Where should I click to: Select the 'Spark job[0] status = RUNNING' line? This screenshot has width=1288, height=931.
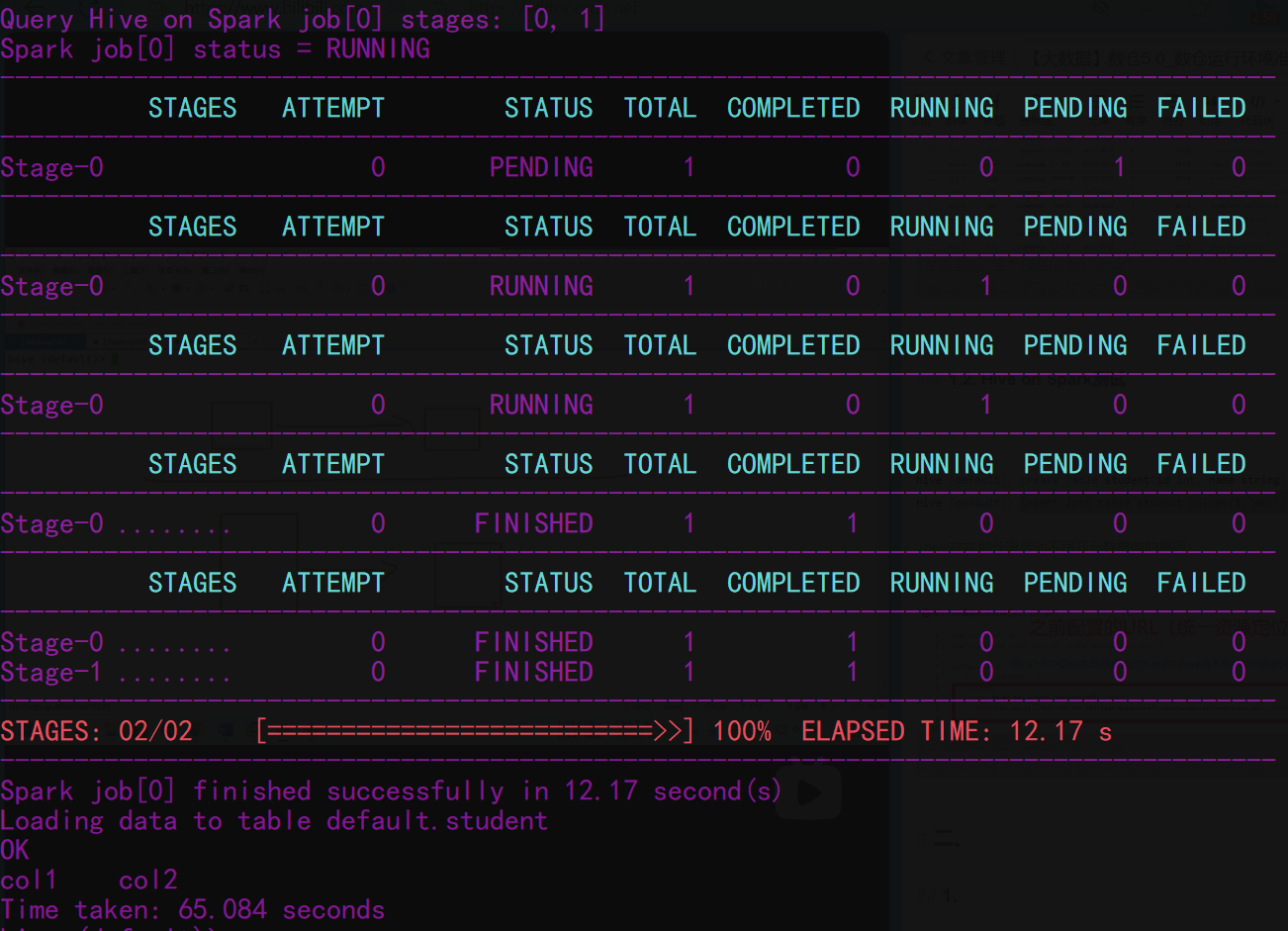(215, 48)
